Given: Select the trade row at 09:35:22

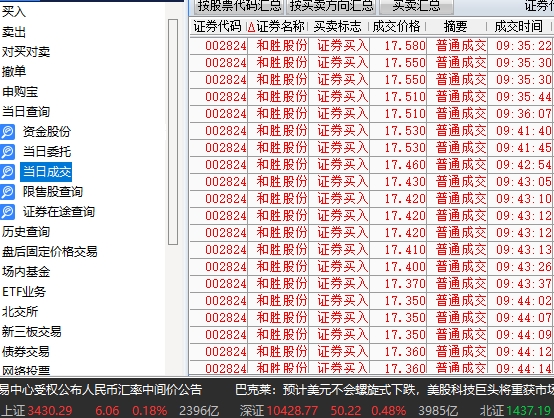Looking at the screenshot, I should click(372, 46).
